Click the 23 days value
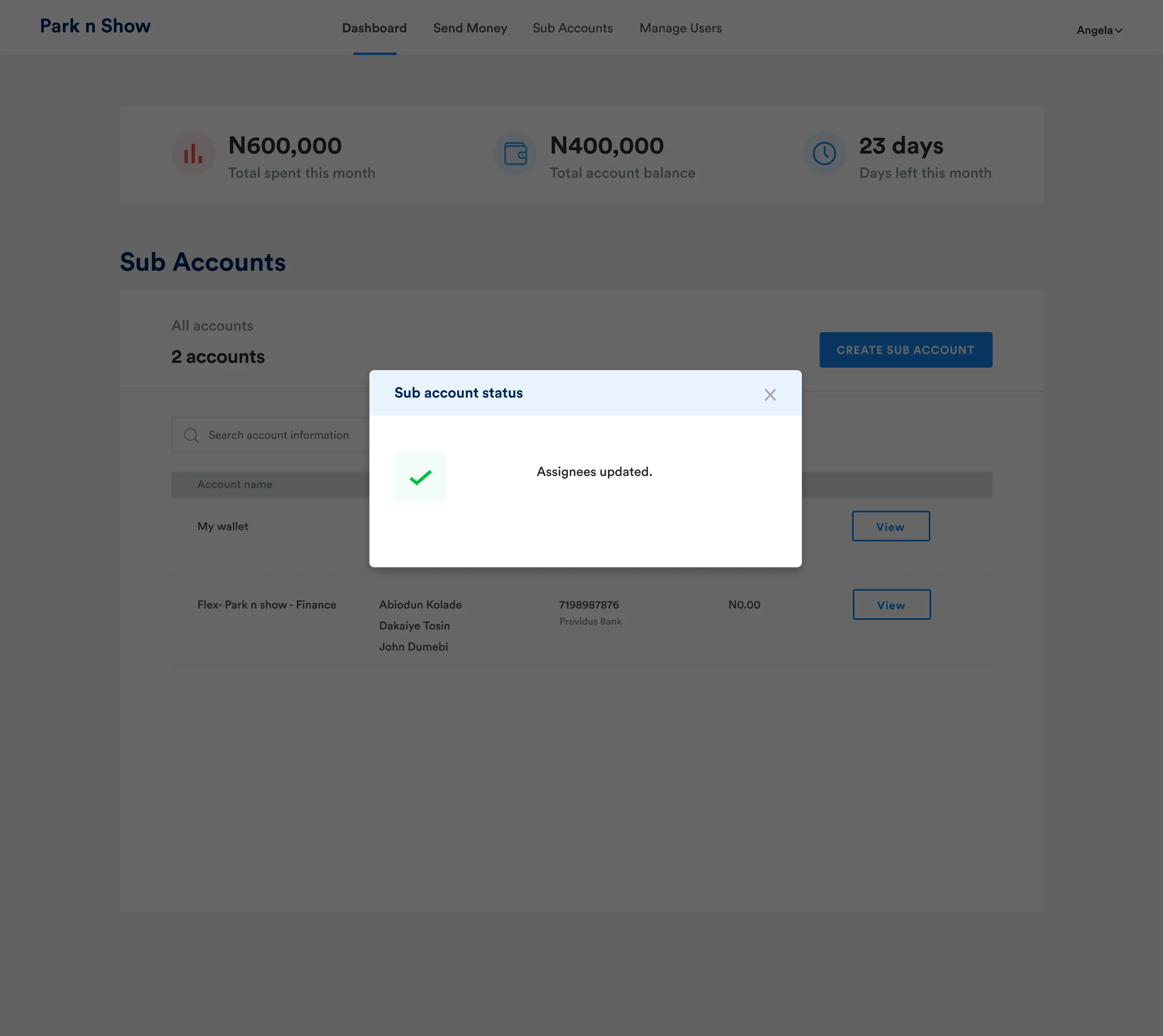Screen dimensions: 1164x1036 [x=901, y=146]
